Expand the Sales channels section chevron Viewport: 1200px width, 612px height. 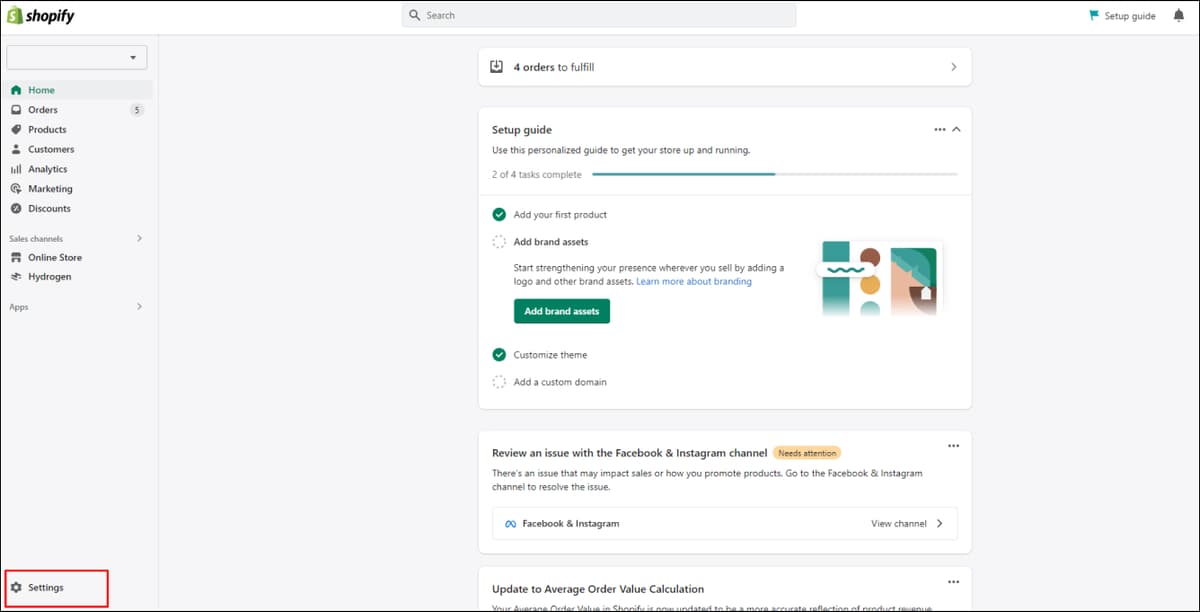point(139,239)
